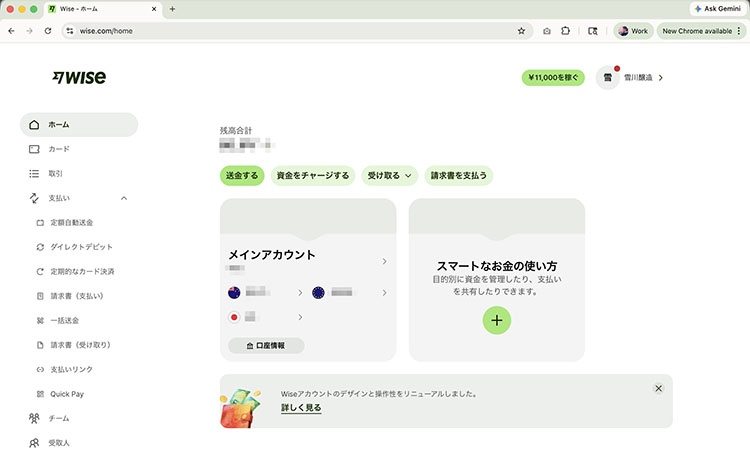The width and height of the screenshot is (750, 456).
Task: Open メインアカウント card chevron
Action: coord(384,261)
